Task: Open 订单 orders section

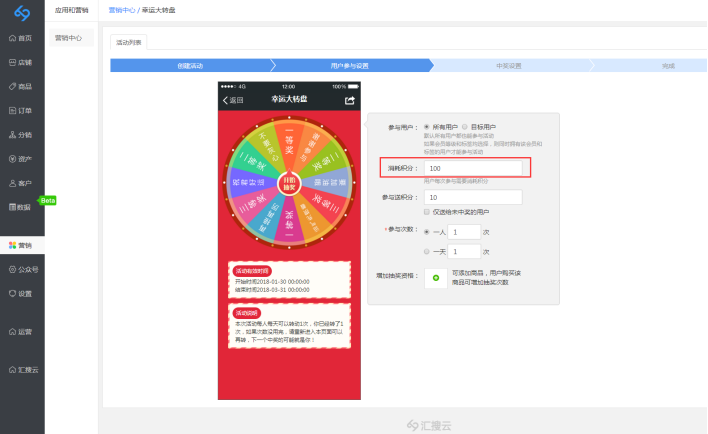Action: pyautogui.click(x=21, y=110)
